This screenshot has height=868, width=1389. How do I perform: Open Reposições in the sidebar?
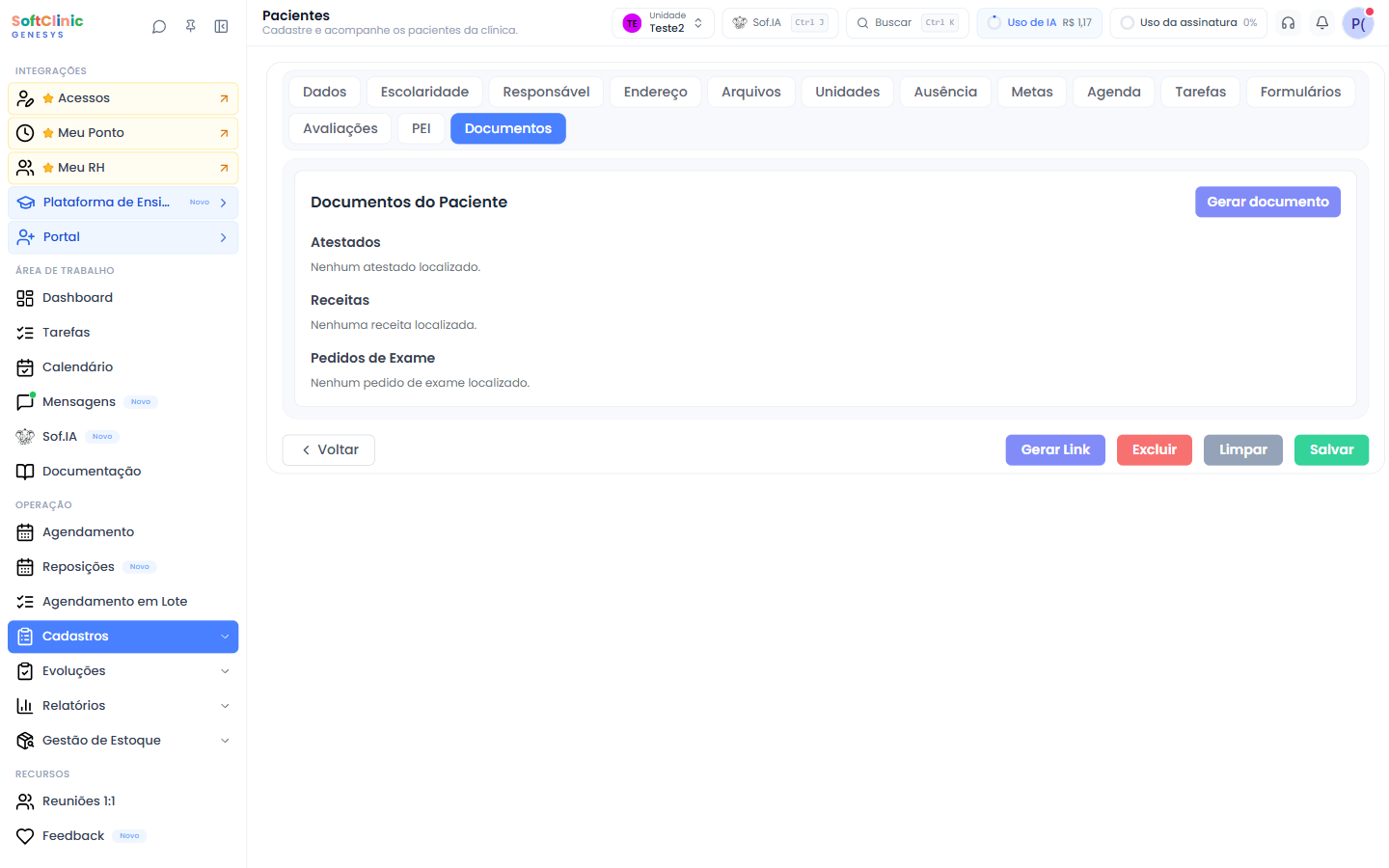(123, 567)
